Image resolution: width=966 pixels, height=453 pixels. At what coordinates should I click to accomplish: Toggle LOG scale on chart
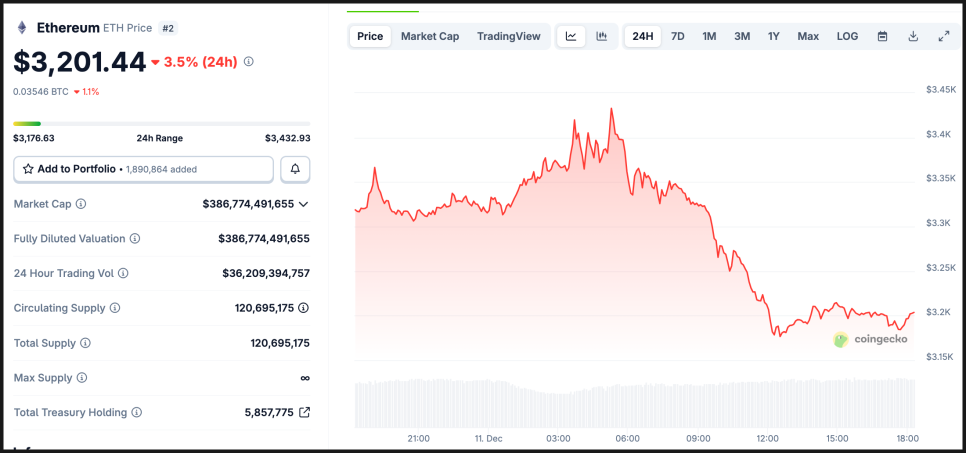click(847, 36)
